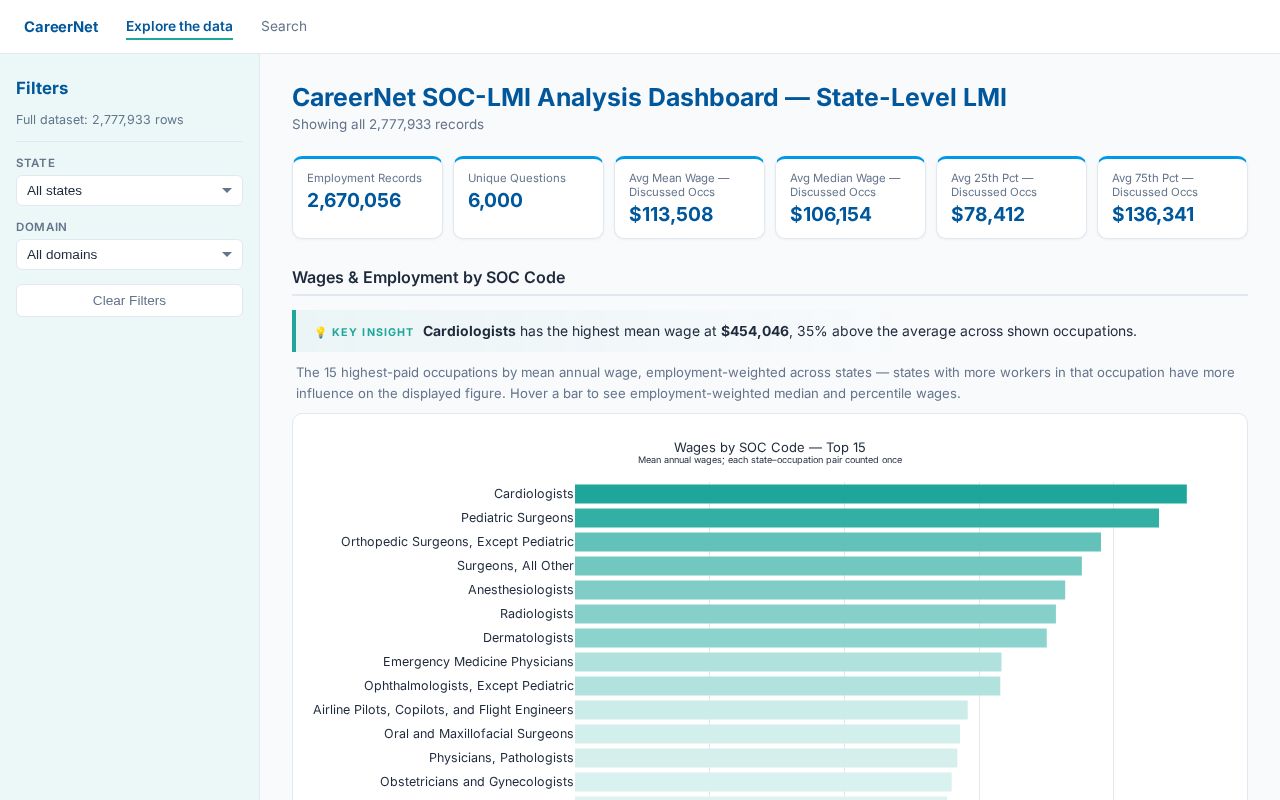Click the Avg Mean Wage card value $113,508
The image size is (1280, 800).
tap(671, 214)
